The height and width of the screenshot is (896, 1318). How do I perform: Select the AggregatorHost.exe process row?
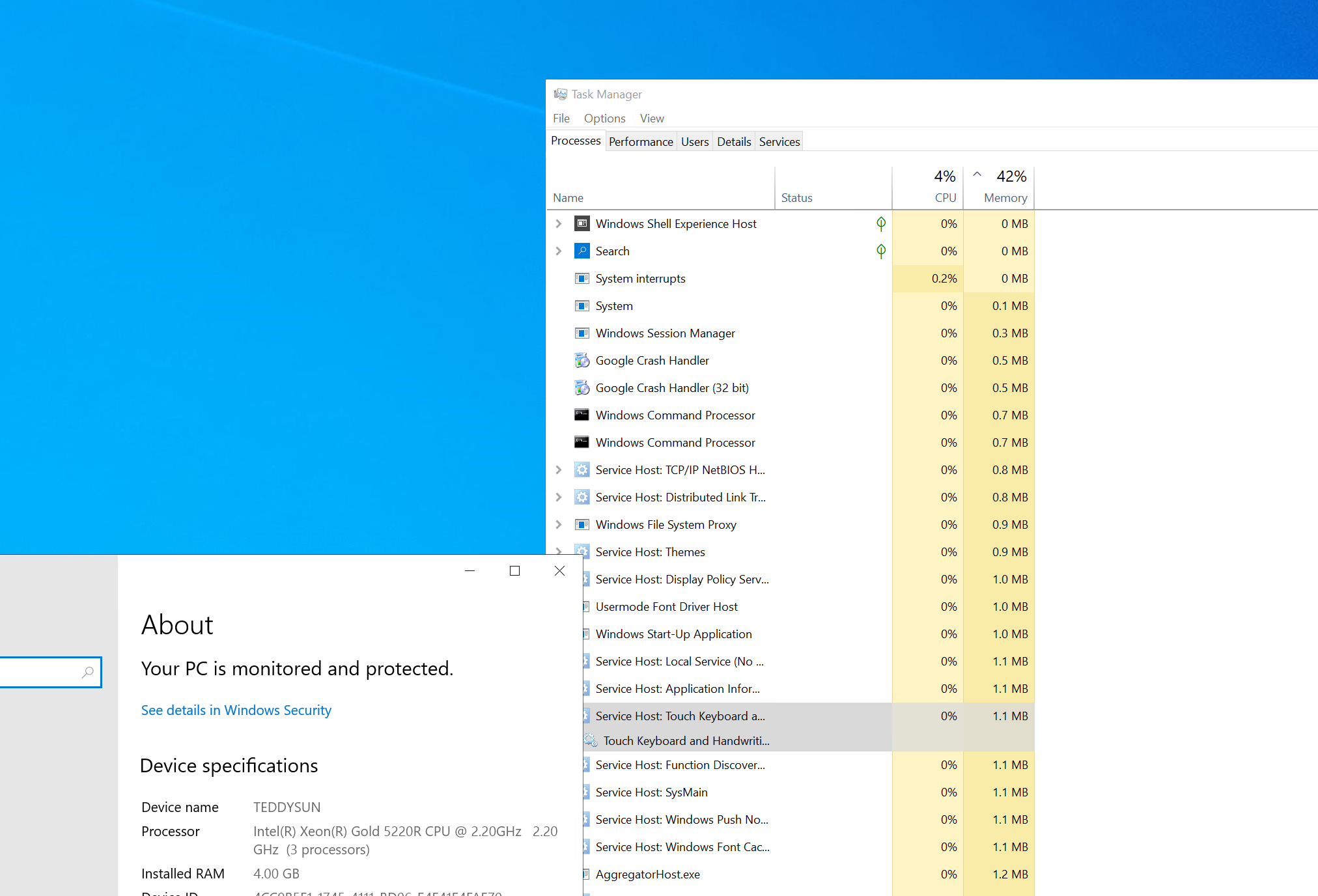point(808,874)
